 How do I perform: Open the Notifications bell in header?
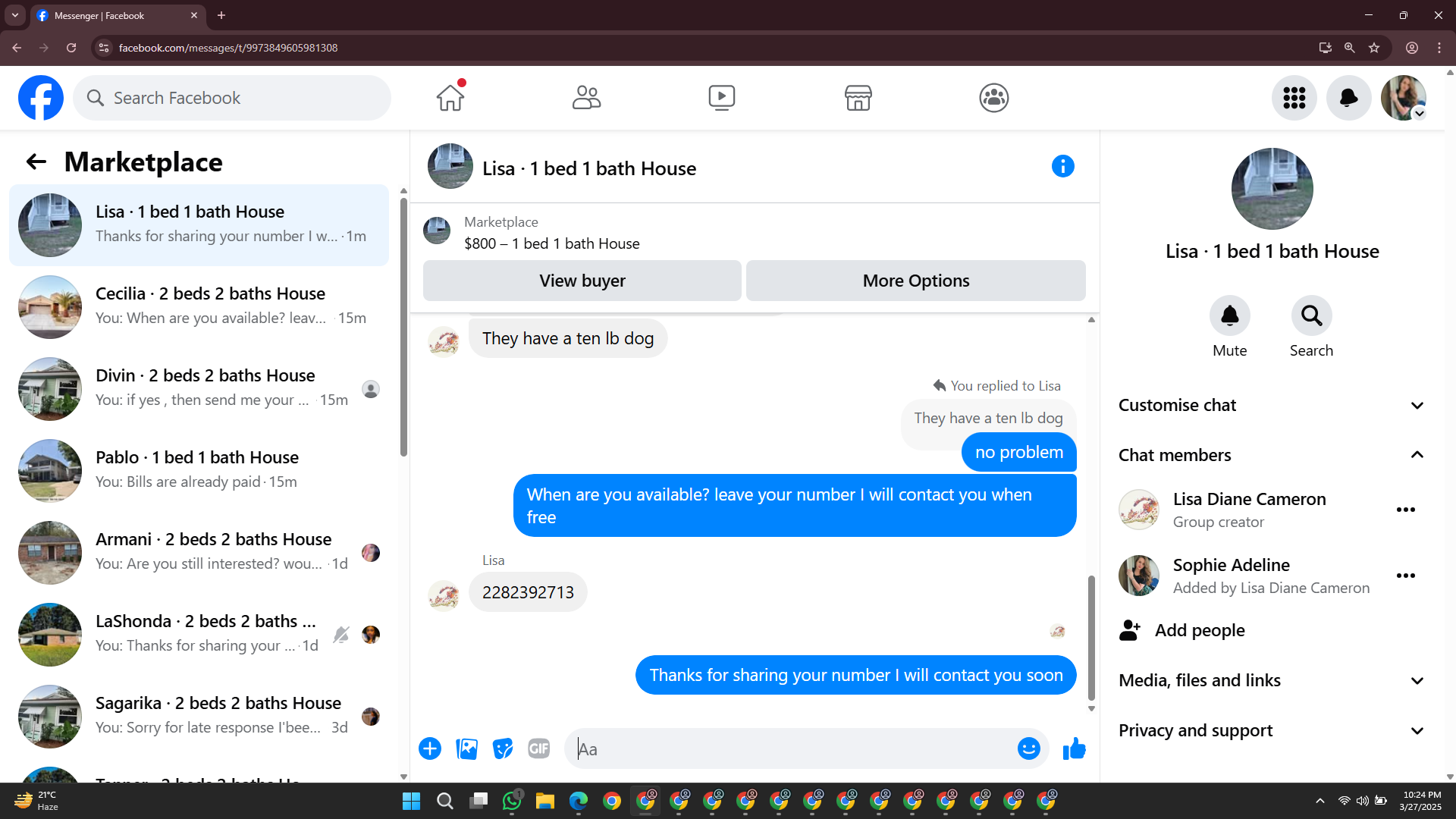click(x=1348, y=98)
